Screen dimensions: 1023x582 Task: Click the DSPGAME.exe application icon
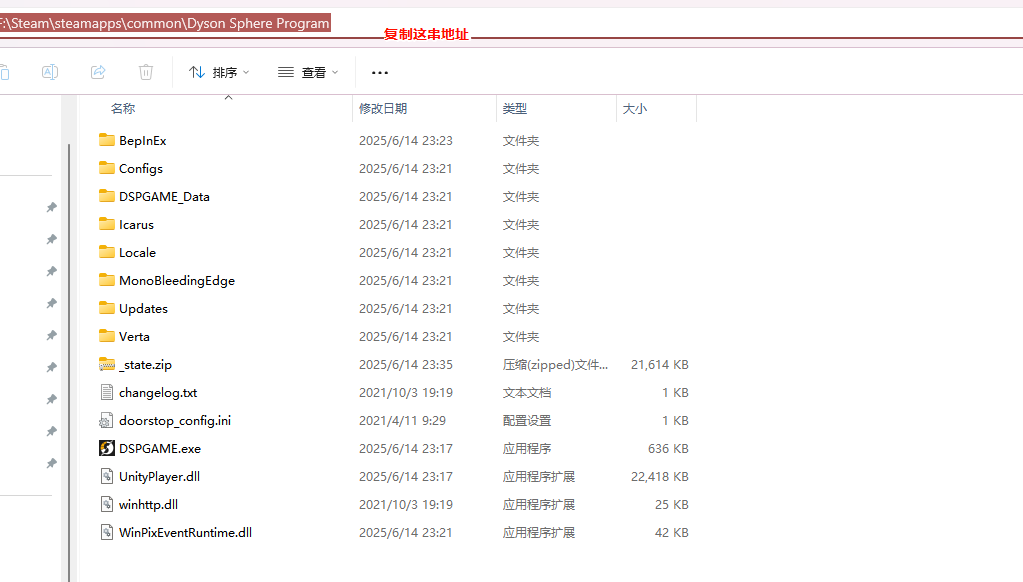click(x=107, y=448)
